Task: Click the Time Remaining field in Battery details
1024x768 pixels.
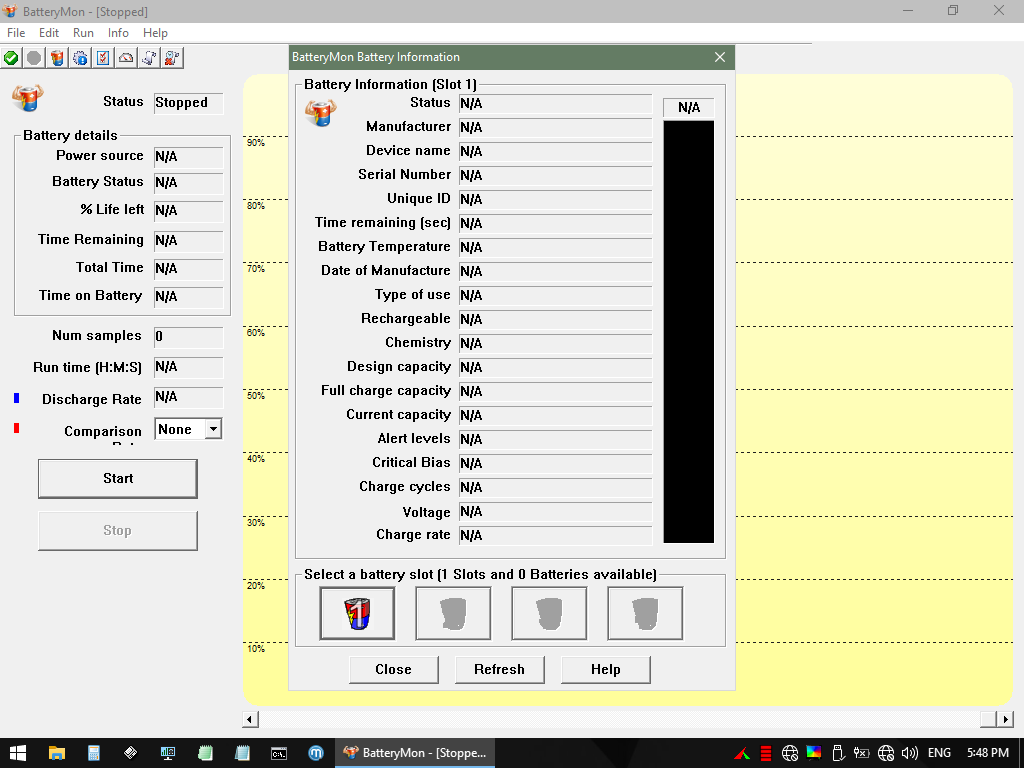Action: tap(189, 241)
